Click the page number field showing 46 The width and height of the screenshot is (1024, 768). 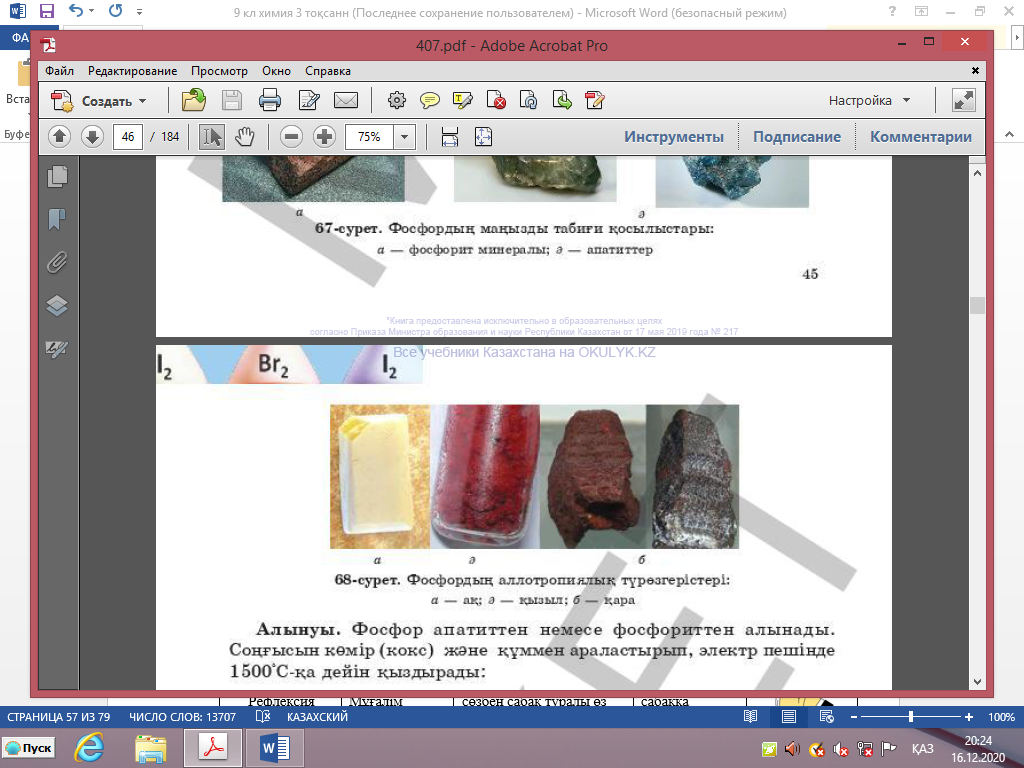128,137
